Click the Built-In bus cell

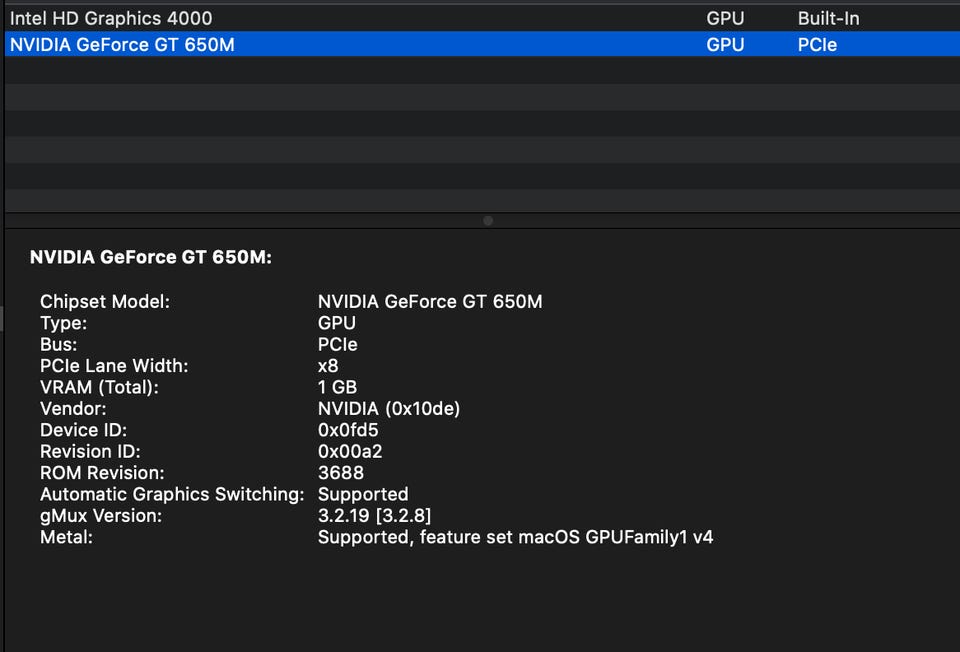pyautogui.click(x=828, y=18)
